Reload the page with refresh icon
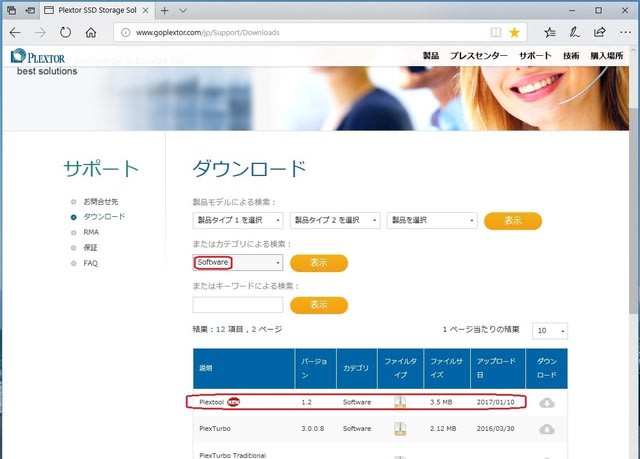 (65, 33)
